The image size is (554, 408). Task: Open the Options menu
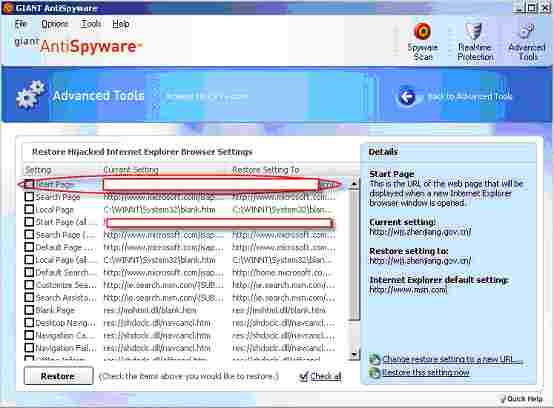coord(54,24)
